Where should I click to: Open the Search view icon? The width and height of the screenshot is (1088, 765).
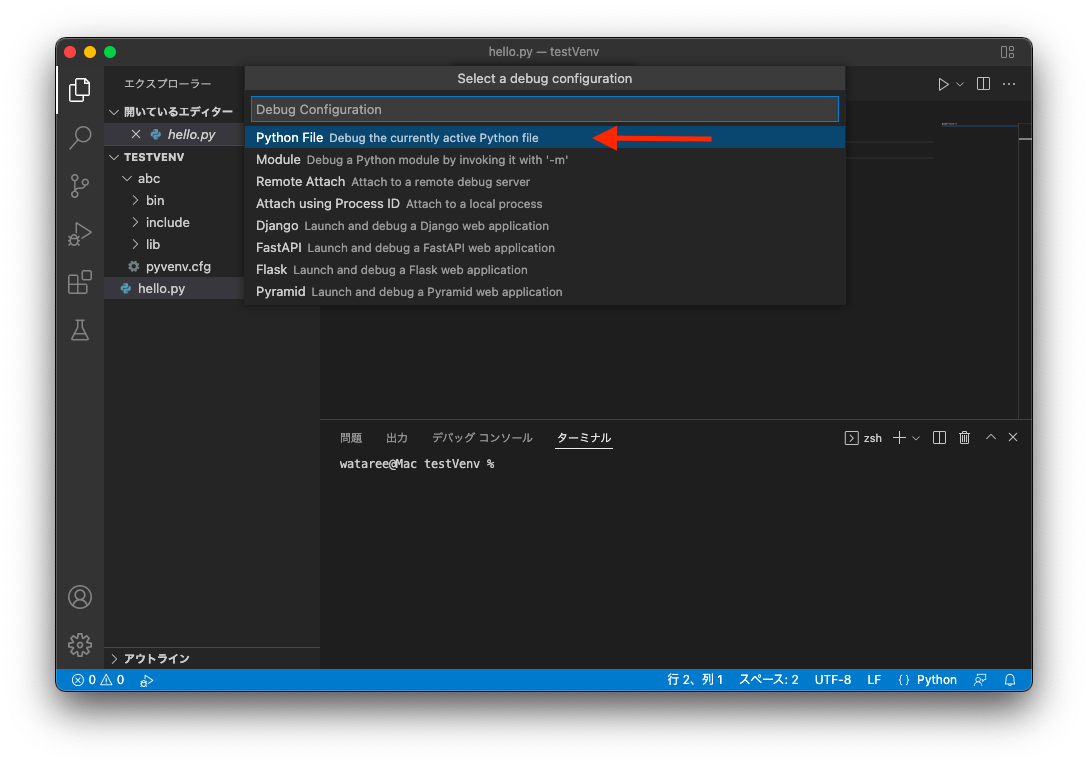80,137
